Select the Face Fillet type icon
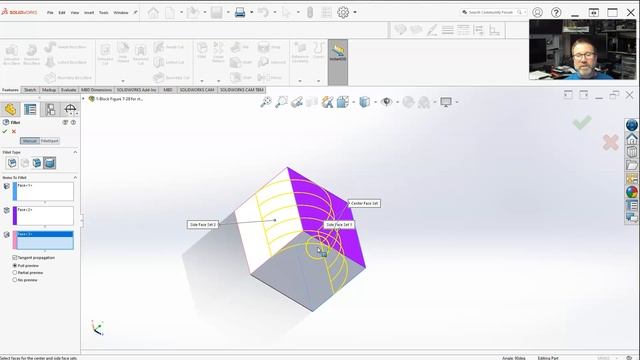Screen dimensions: 640x360 click(x=37, y=163)
